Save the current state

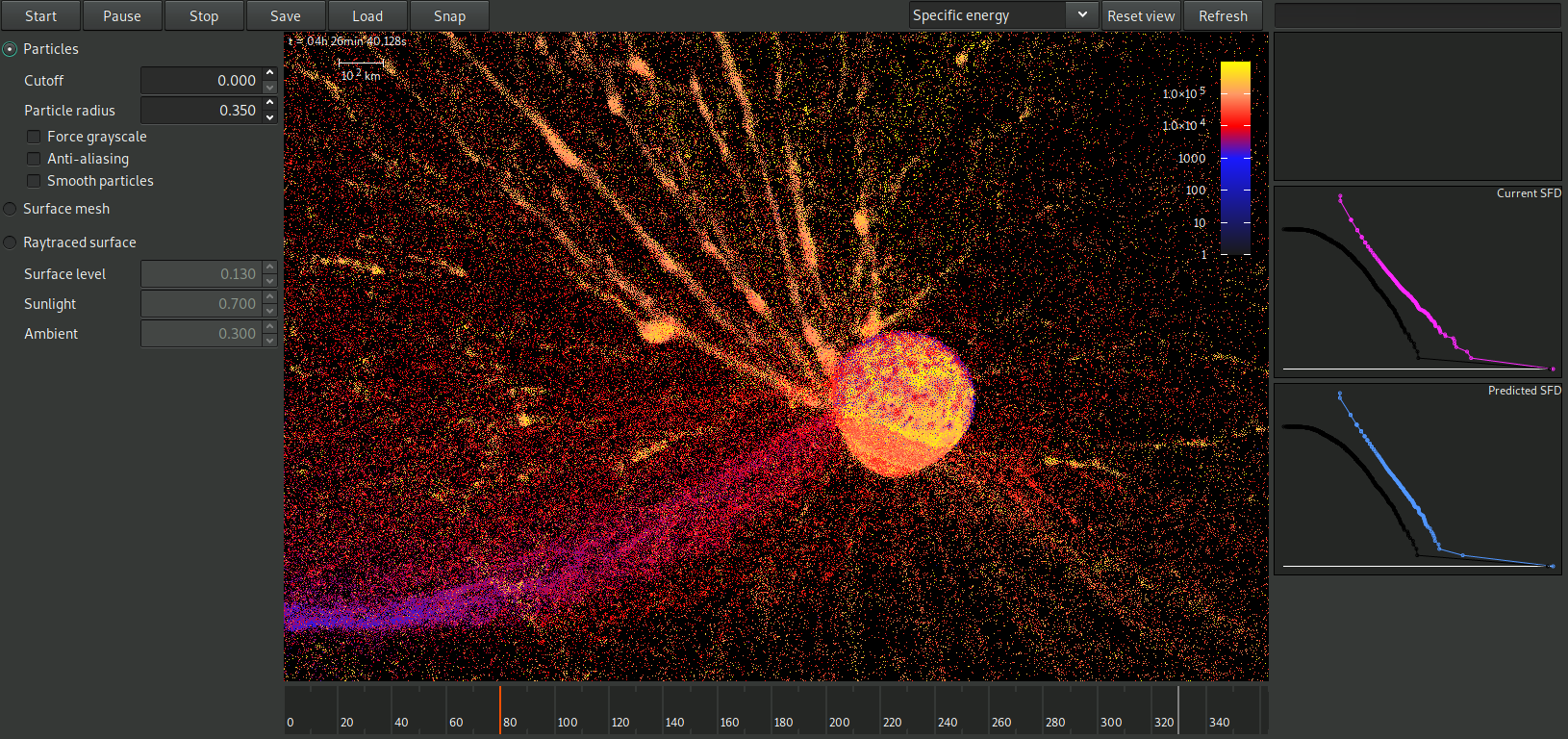coord(286,16)
